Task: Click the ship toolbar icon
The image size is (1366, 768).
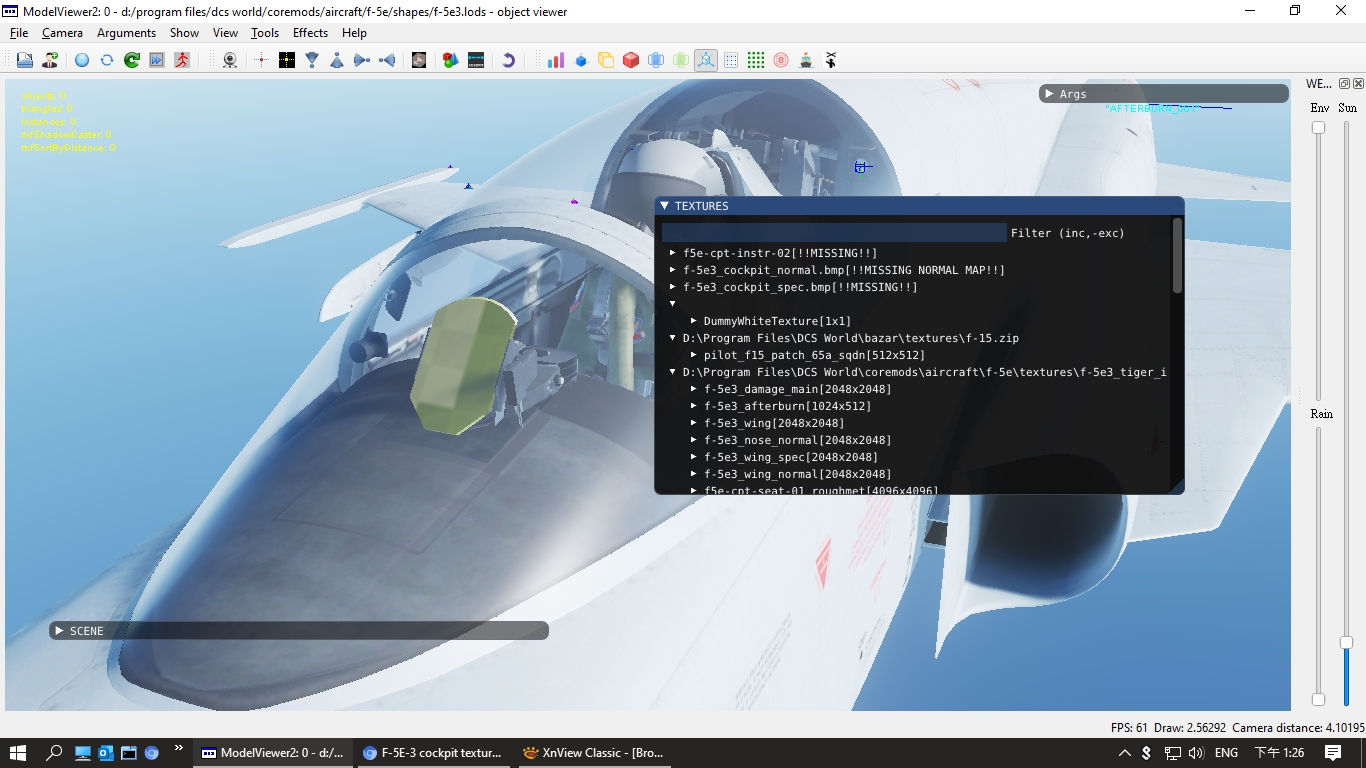Action: pyautogui.click(x=806, y=60)
